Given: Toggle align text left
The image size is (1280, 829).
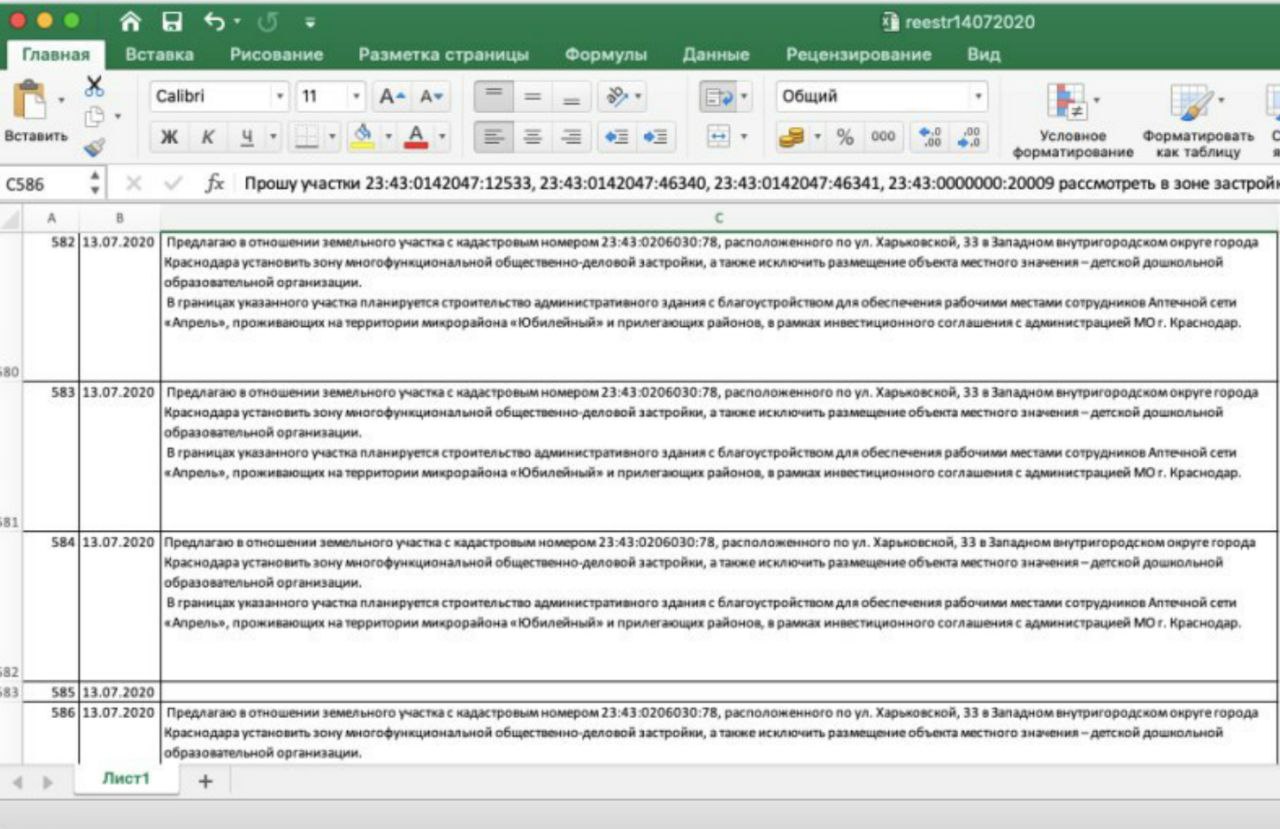Looking at the screenshot, I should point(493,137).
